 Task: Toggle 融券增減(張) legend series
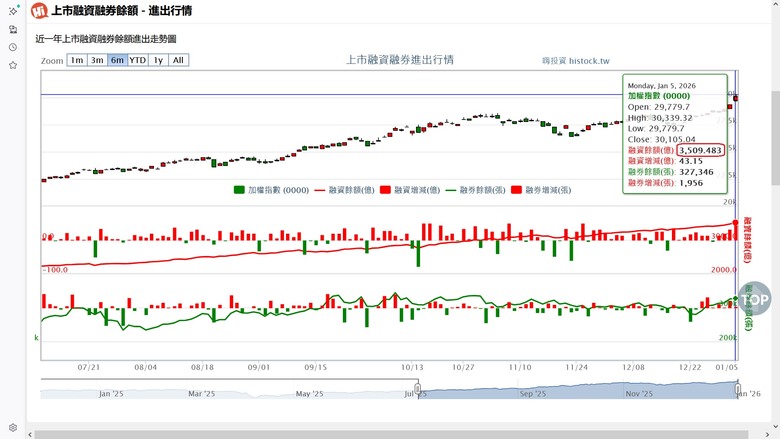[x=541, y=190]
